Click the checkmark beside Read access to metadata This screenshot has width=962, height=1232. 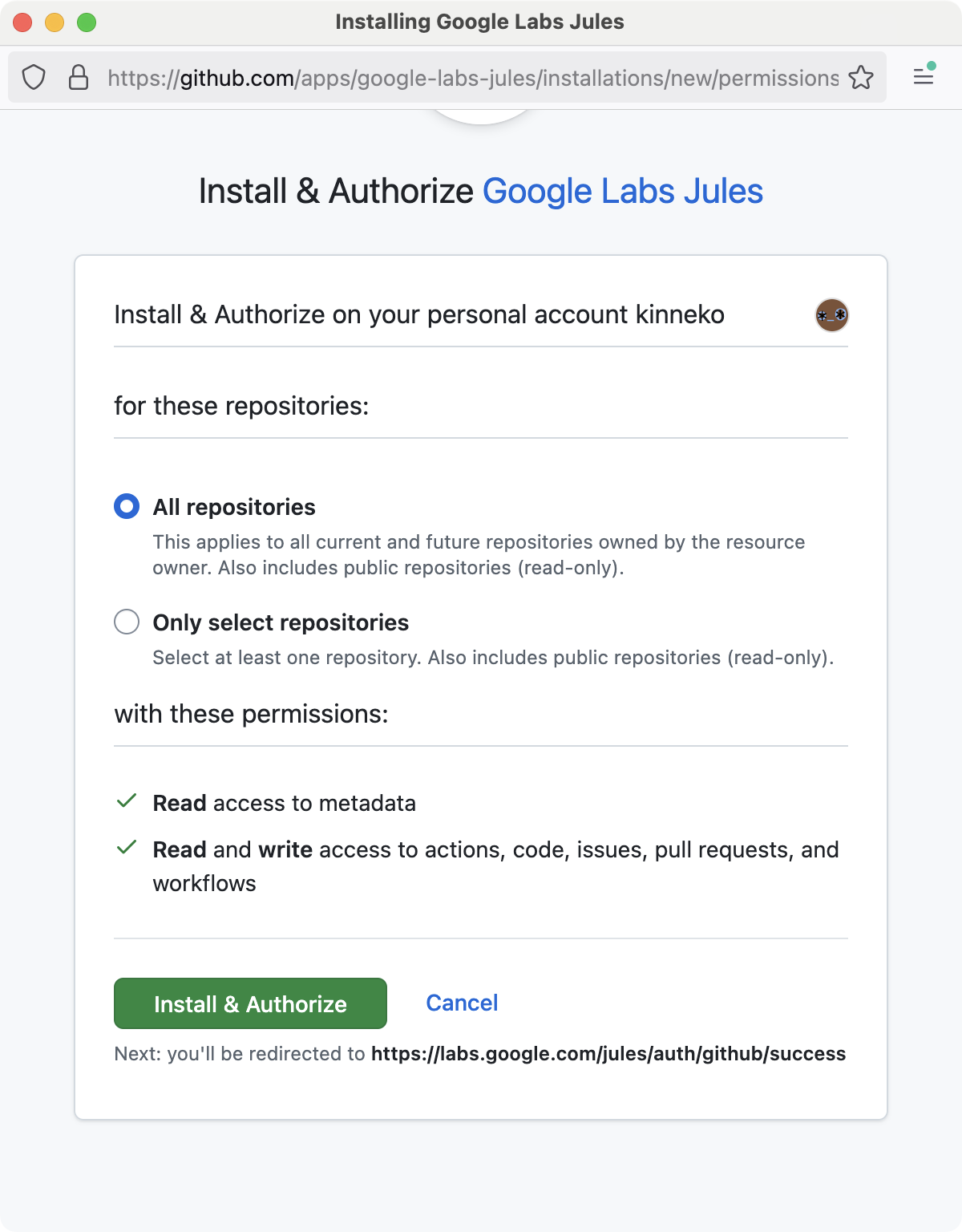(x=127, y=801)
